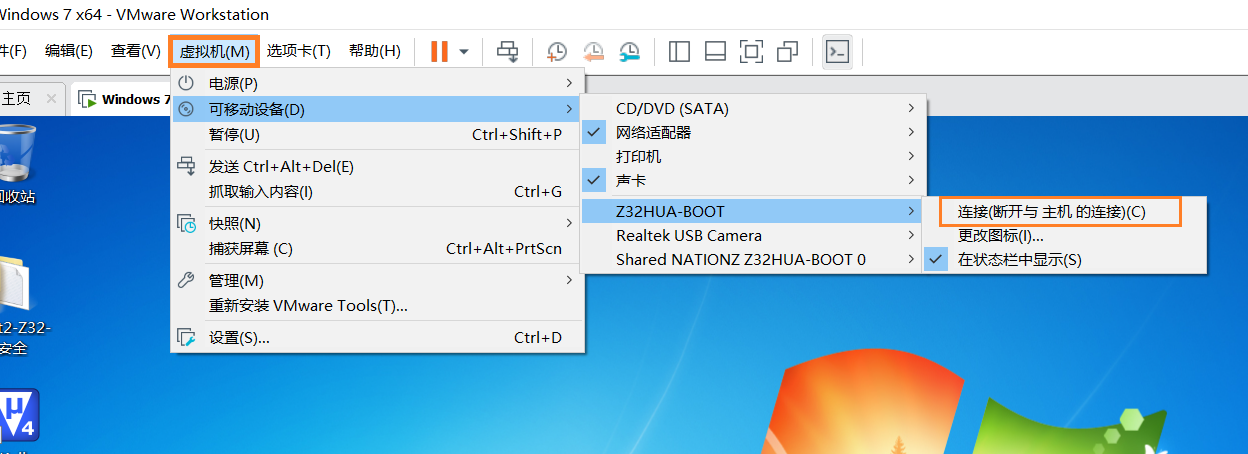Click the console view toolbar icon
The height and width of the screenshot is (454, 1248).
(x=837, y=51)
